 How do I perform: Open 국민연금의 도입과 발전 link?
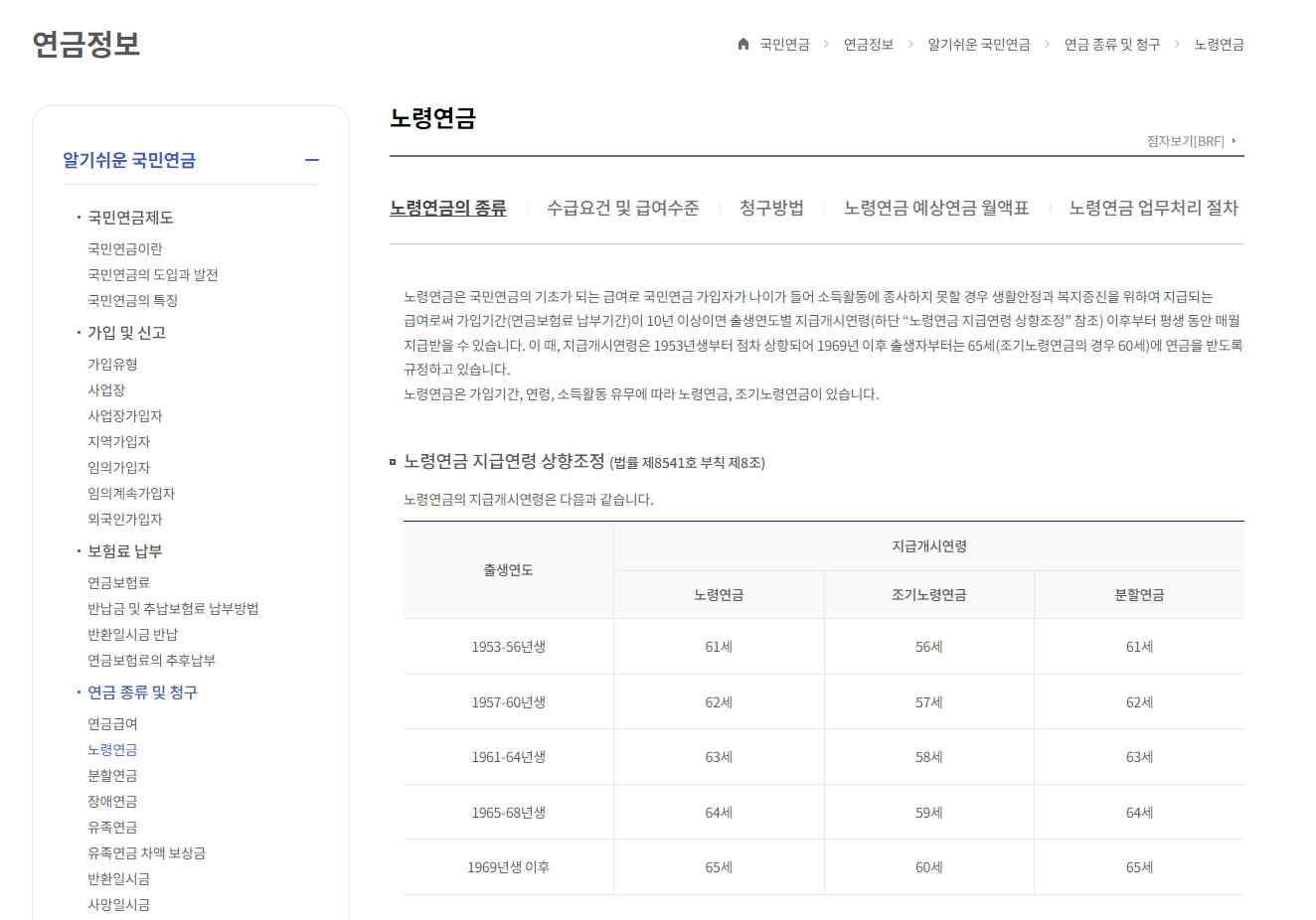[153, 275]
